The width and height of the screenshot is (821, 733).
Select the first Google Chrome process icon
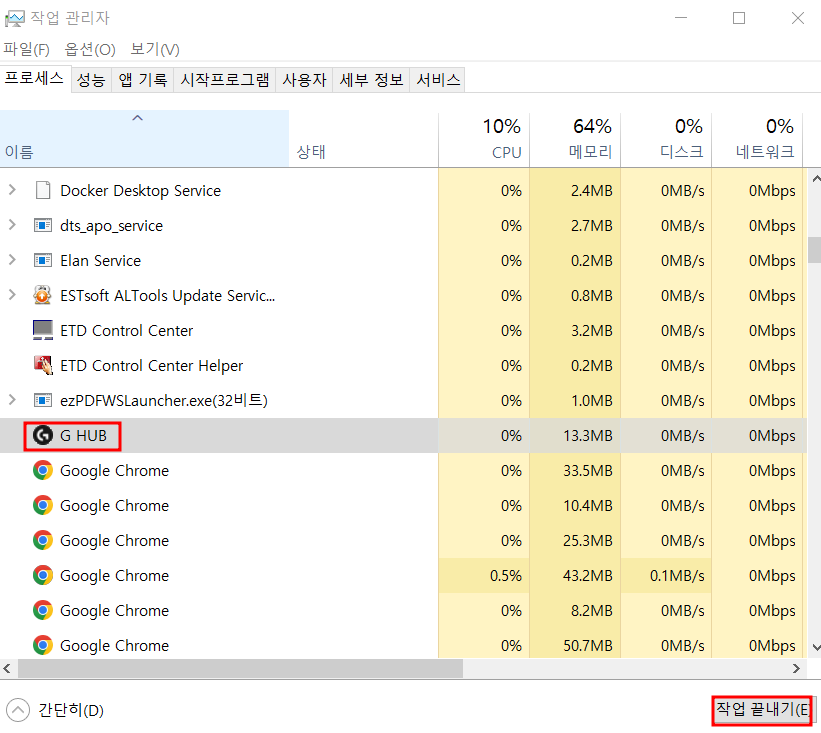[x=42, y=470]
